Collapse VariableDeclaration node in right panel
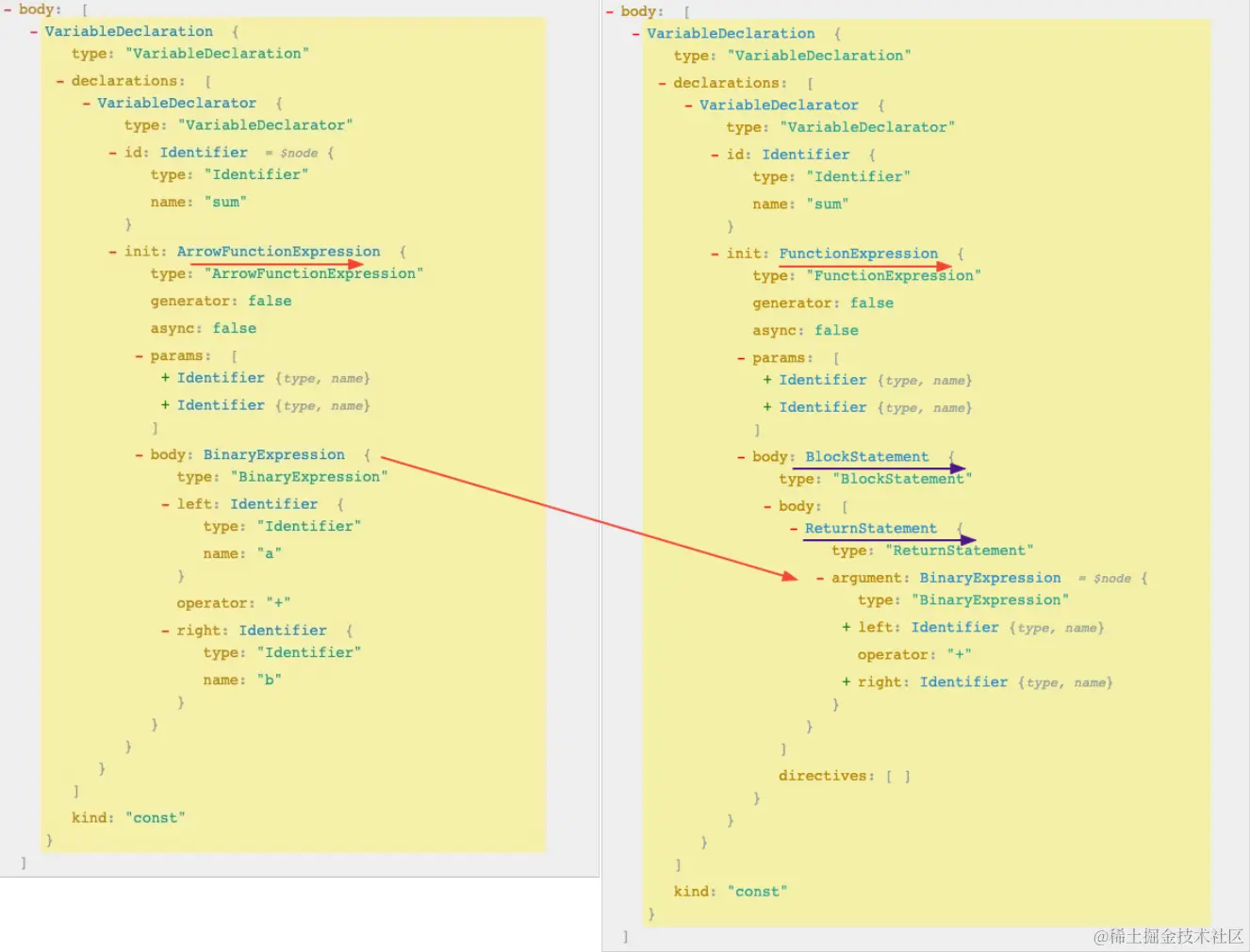 pos(636,34)
